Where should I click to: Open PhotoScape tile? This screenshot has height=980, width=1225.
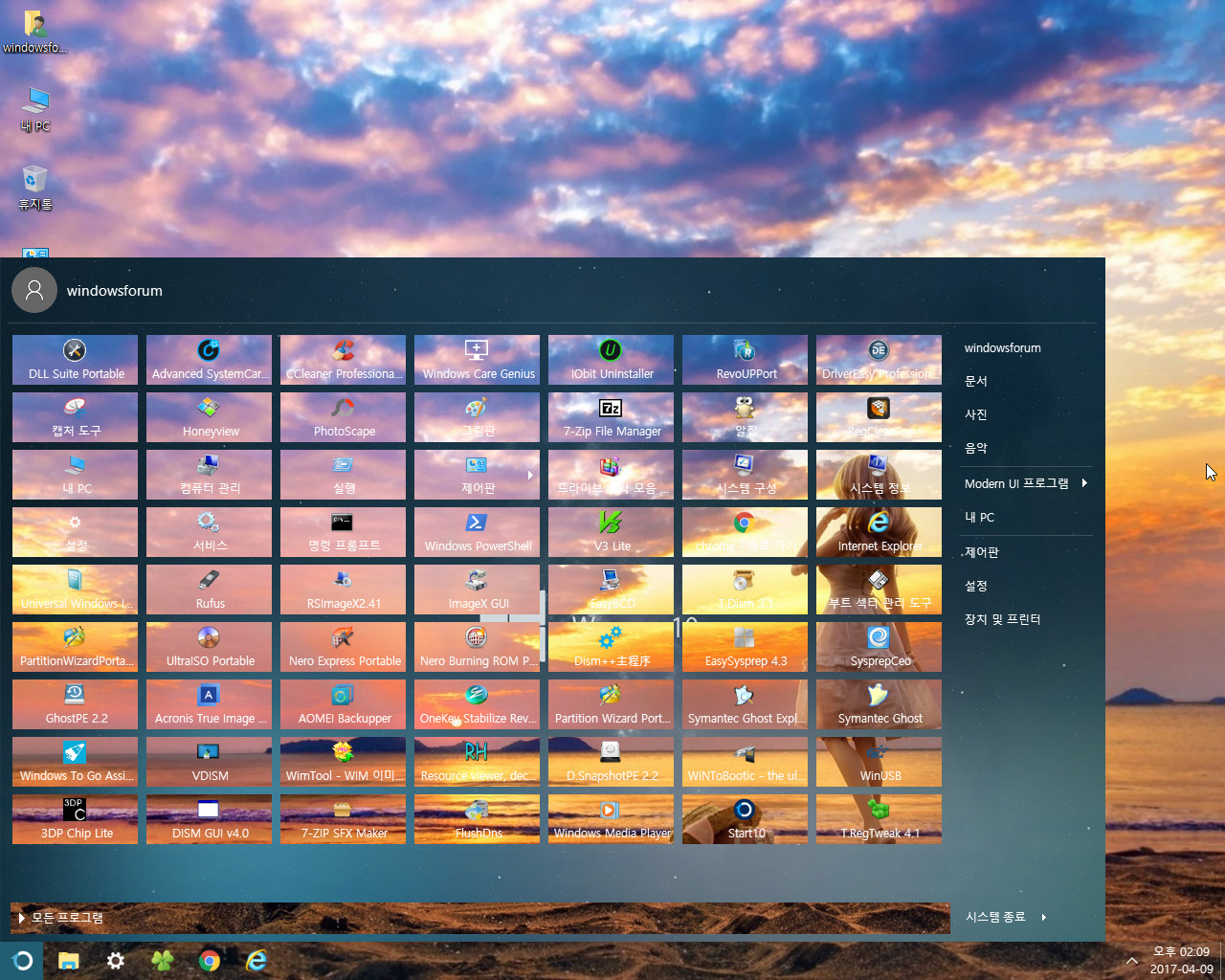point(343,417)
